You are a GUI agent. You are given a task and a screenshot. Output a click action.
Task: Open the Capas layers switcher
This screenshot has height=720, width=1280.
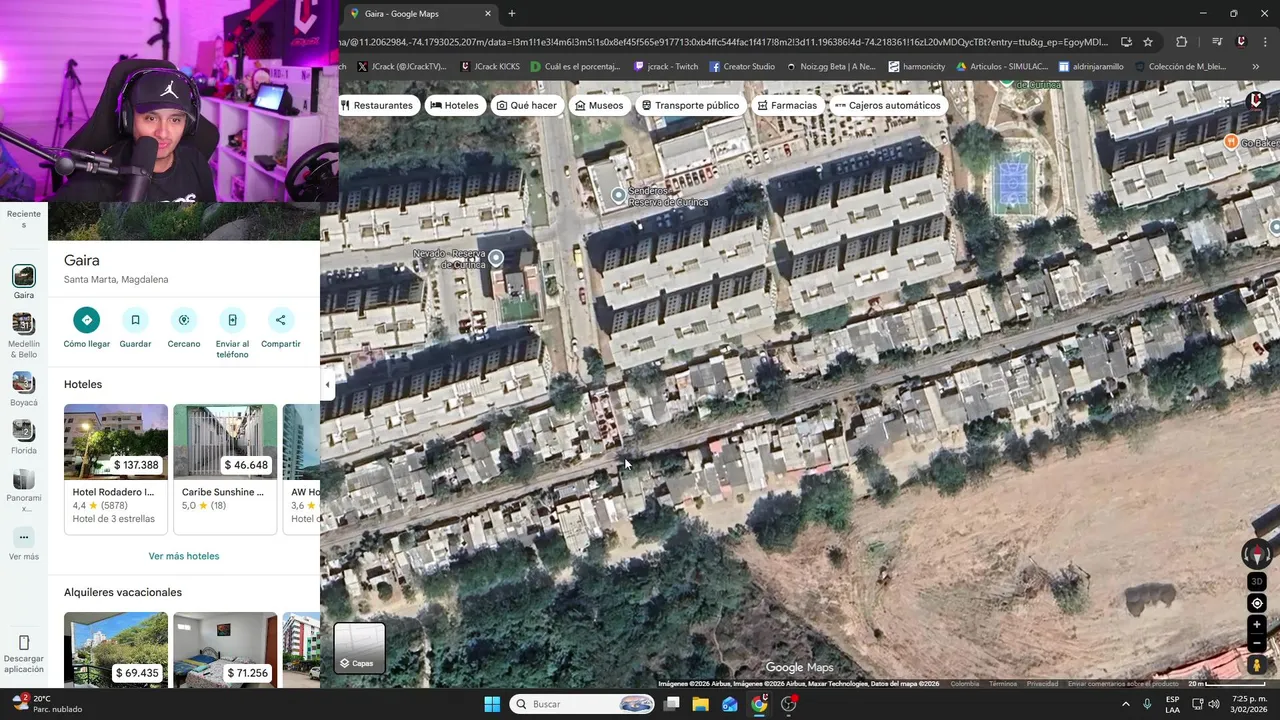[359, 648]
